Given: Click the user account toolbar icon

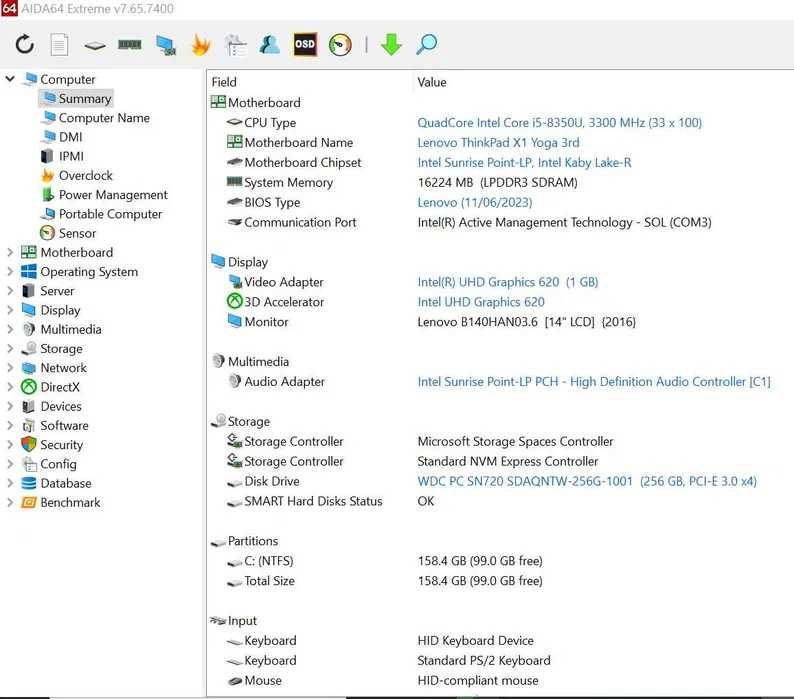Looking at the screenshot, I should [x=270, y=45].
